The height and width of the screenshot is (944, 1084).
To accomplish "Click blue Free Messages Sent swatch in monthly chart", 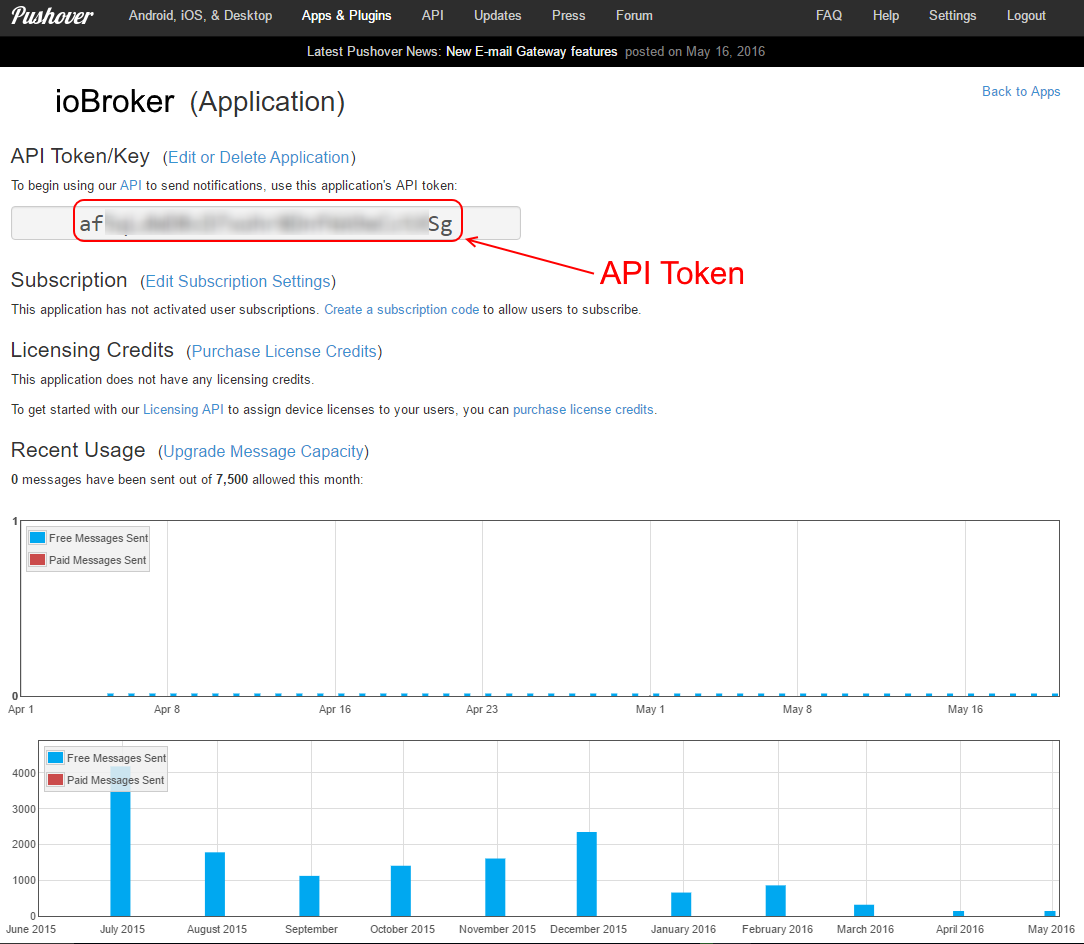I will pos(56,757).
